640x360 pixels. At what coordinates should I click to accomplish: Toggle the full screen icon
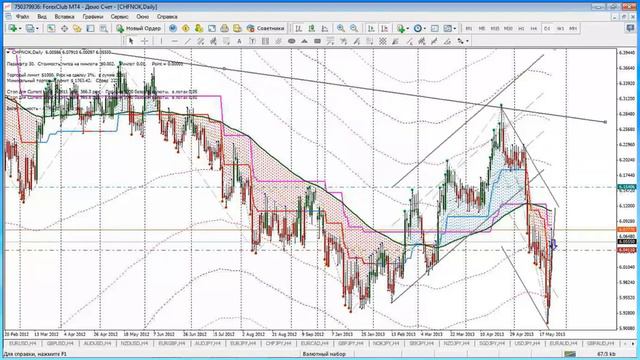(212, 28)
